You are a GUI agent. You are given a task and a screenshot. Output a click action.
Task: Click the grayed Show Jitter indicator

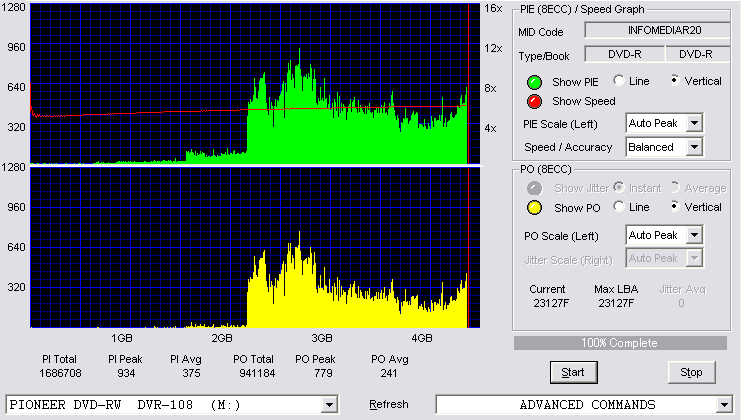click(x=534, y=188)
